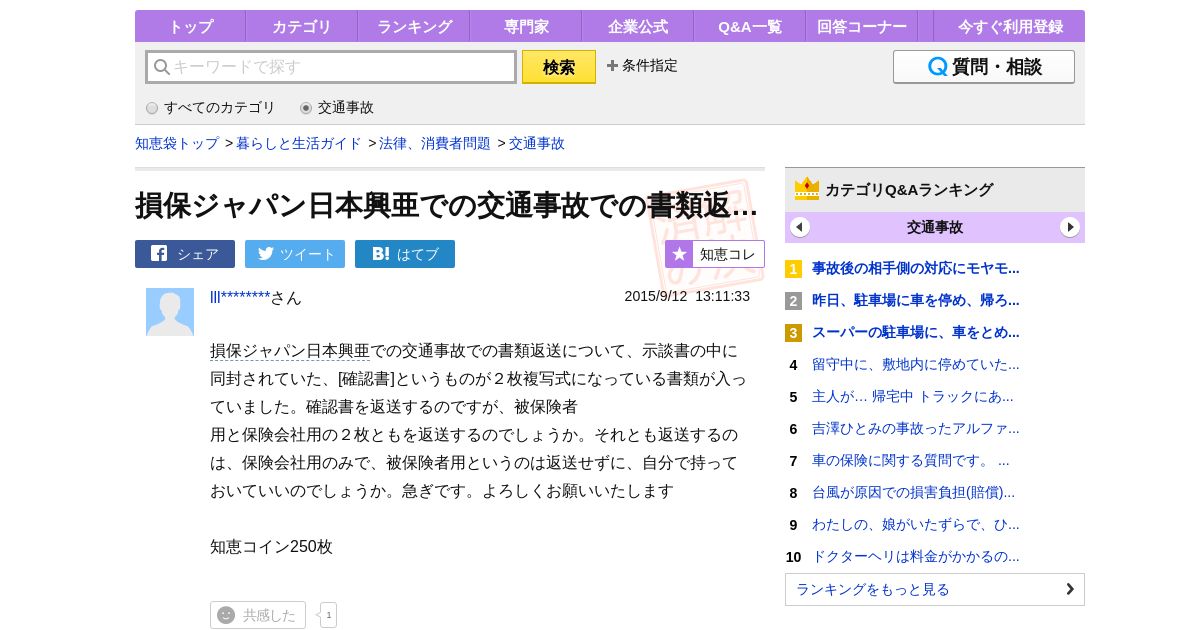
Task: Click the 質問・相談 button
Action: coord(984,67)
